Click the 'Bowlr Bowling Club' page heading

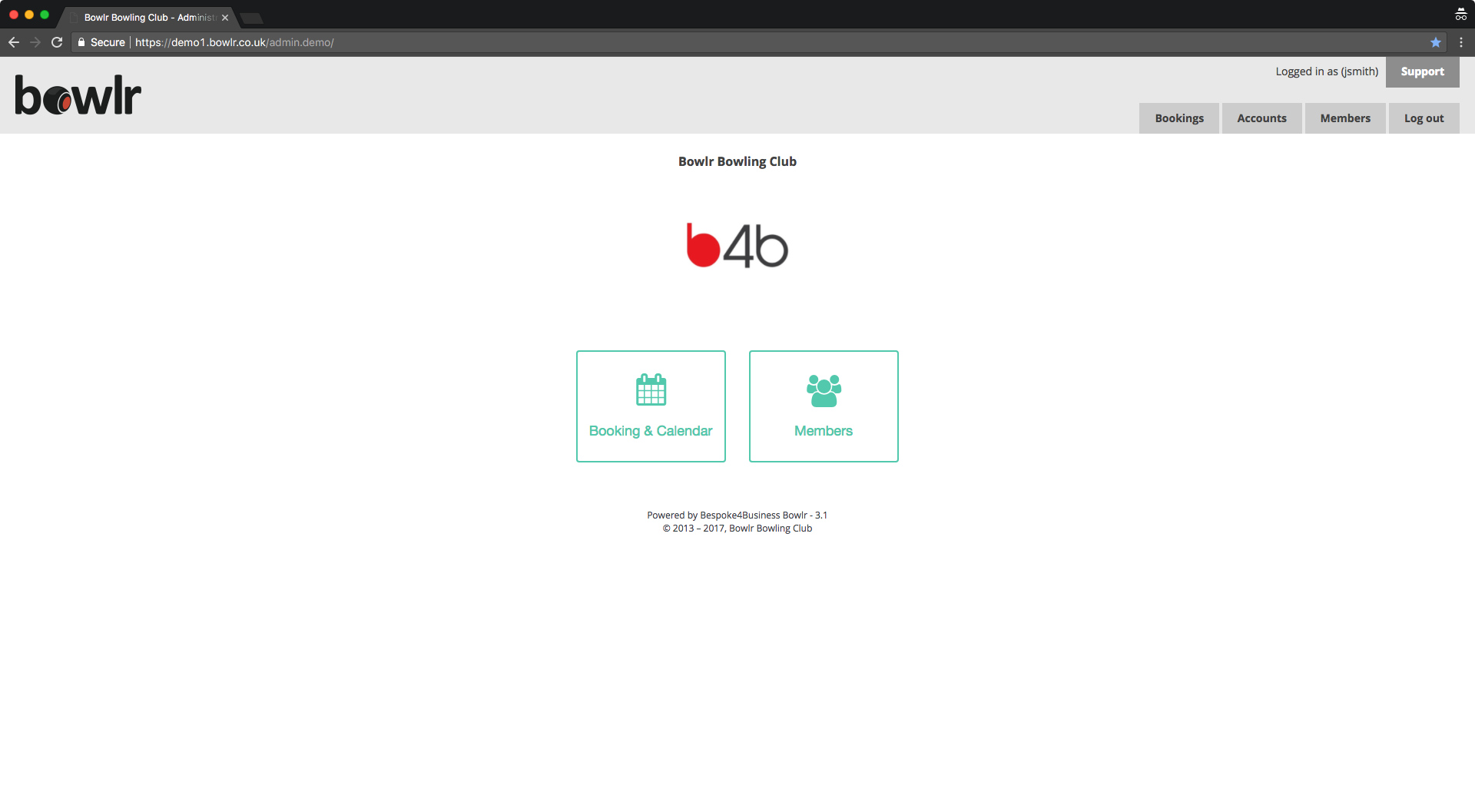click(x=737, y=161)
